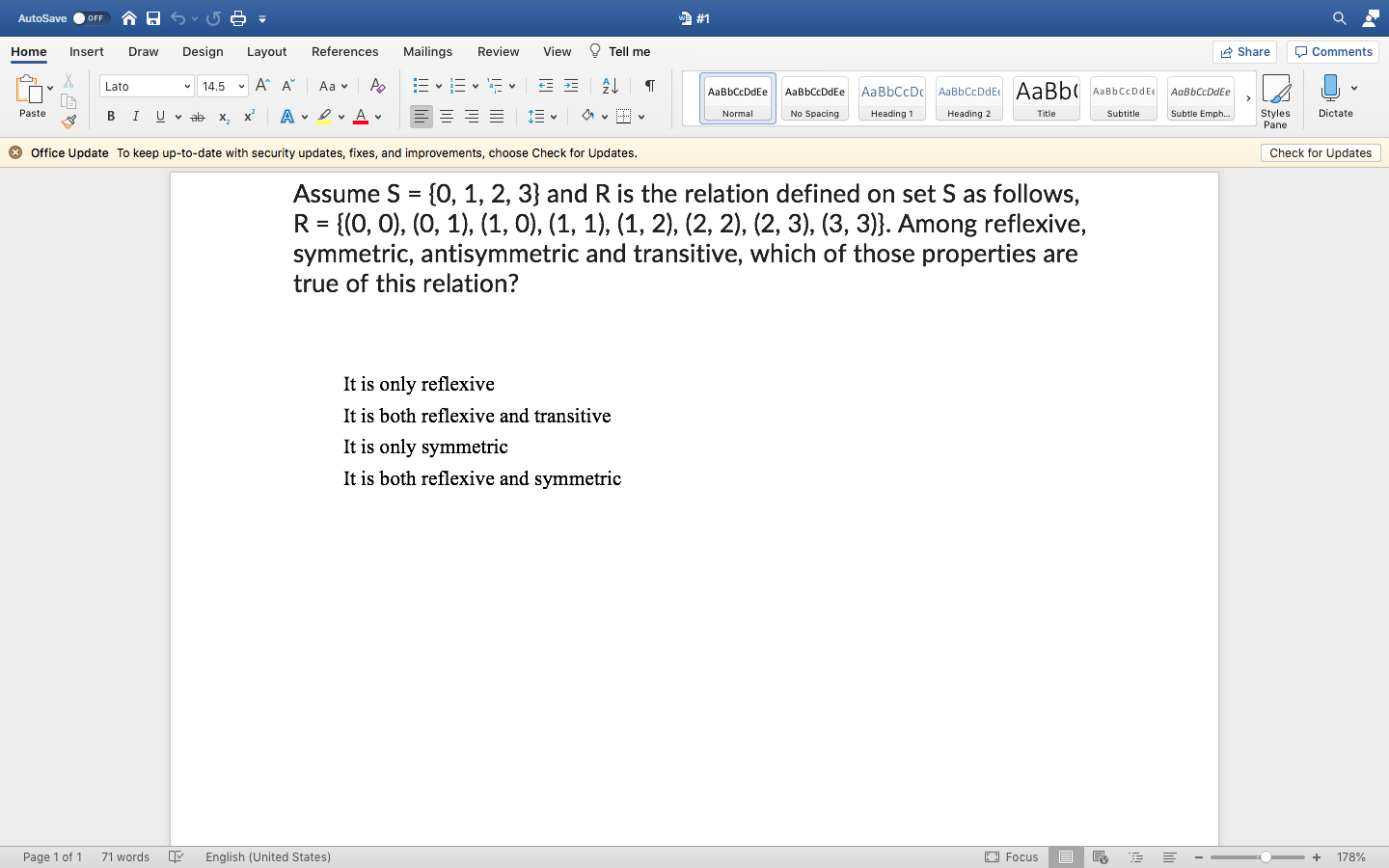The image size is (1389, 868).
Task: Increase paragraph indent
Action: 570,85
